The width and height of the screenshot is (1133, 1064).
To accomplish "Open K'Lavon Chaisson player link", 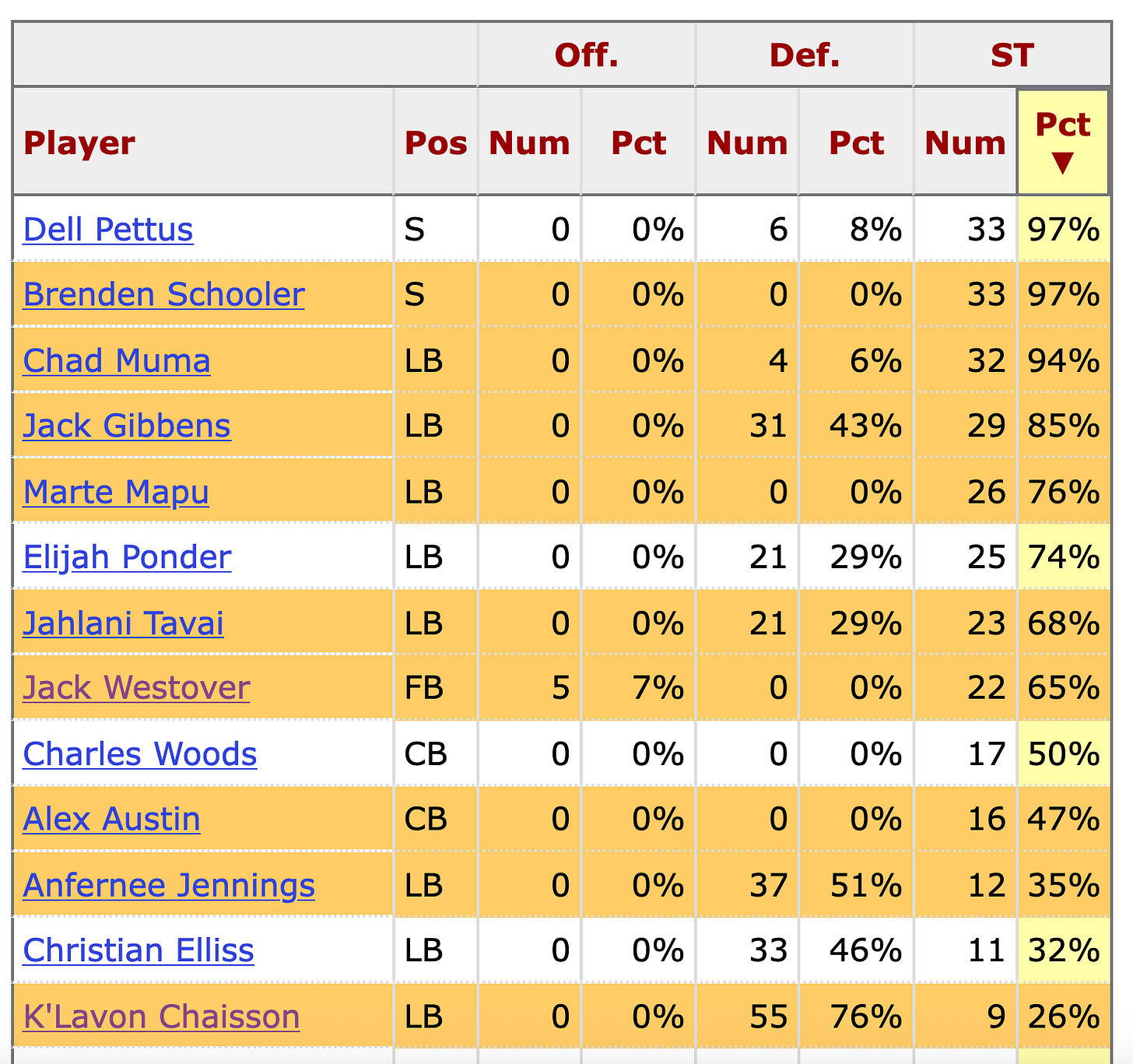I will 161,1017.
